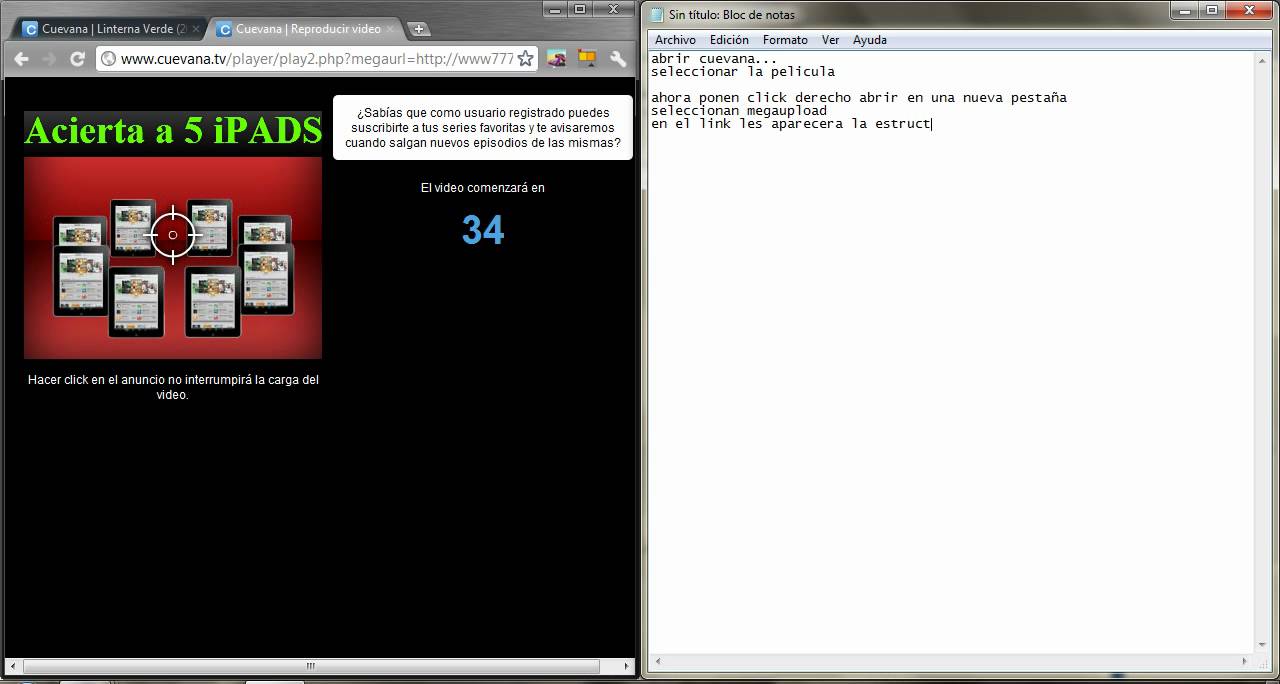This screenshot has height=684, width=1280.
Task: Click the countdown number 34
Action: click(483, 230)
